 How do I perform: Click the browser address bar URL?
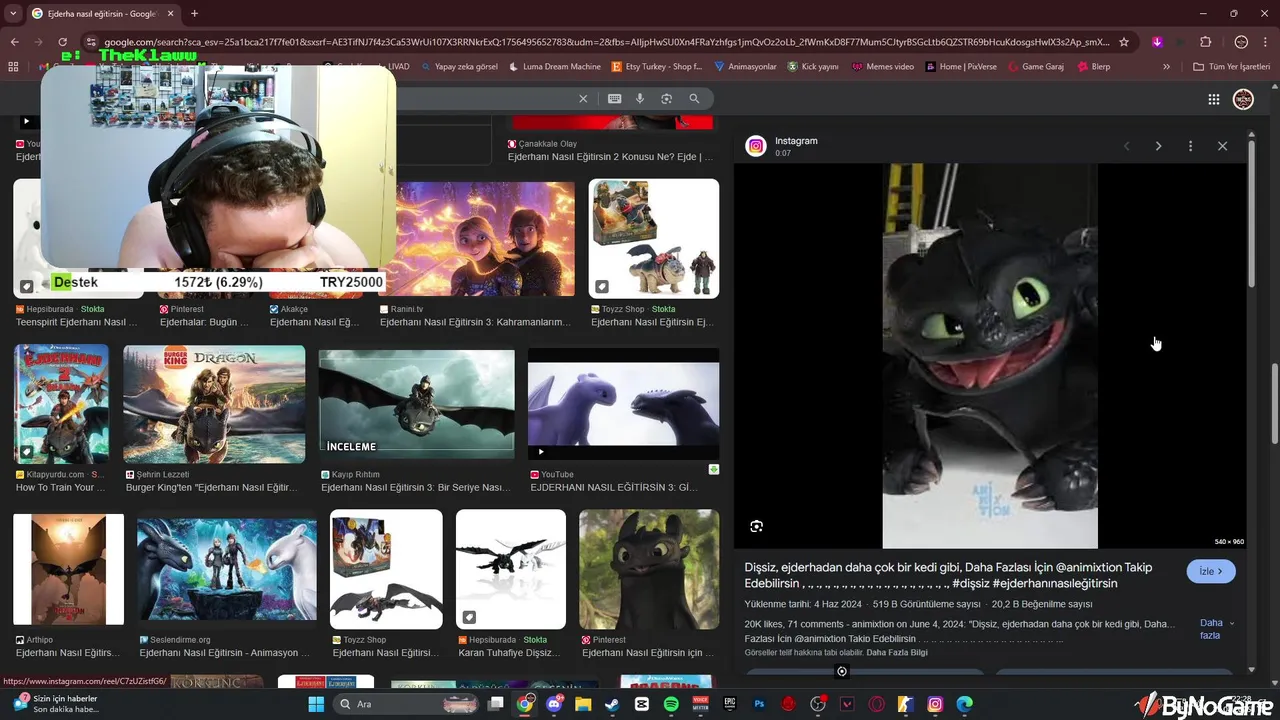coord(606,42)
